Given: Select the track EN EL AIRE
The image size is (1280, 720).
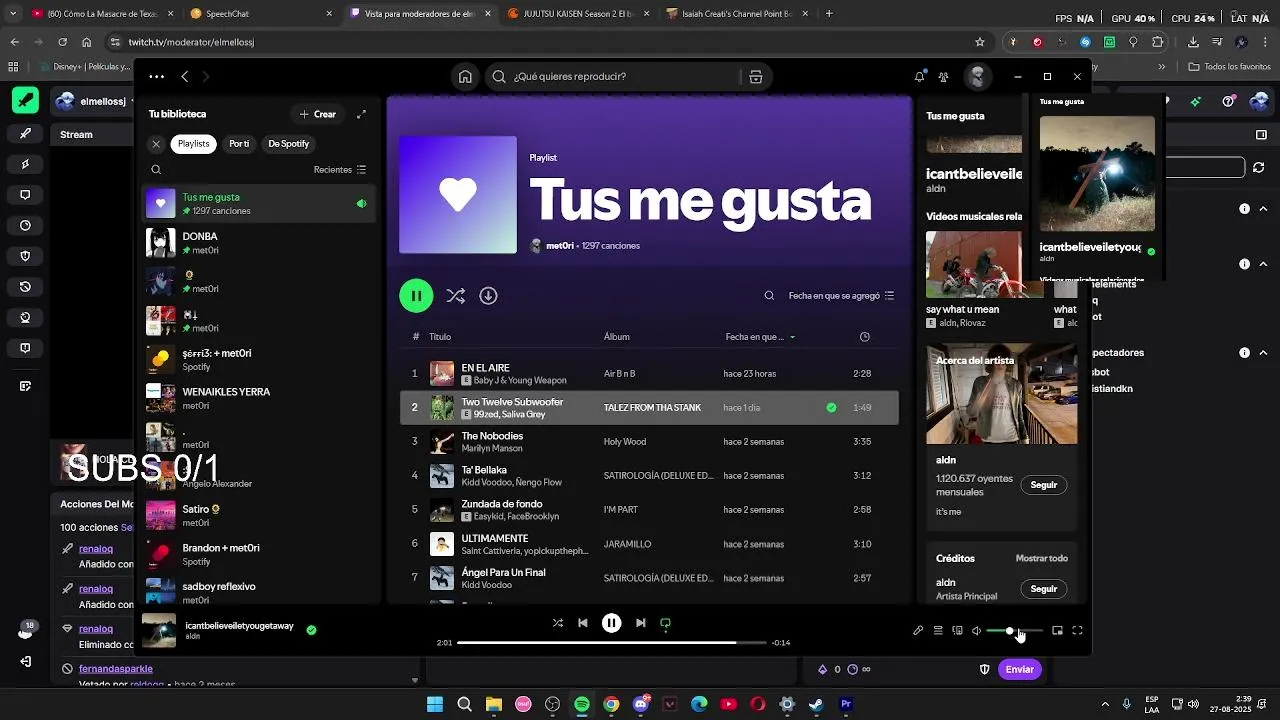Looking at the screenshot, I should click(649, 374).
